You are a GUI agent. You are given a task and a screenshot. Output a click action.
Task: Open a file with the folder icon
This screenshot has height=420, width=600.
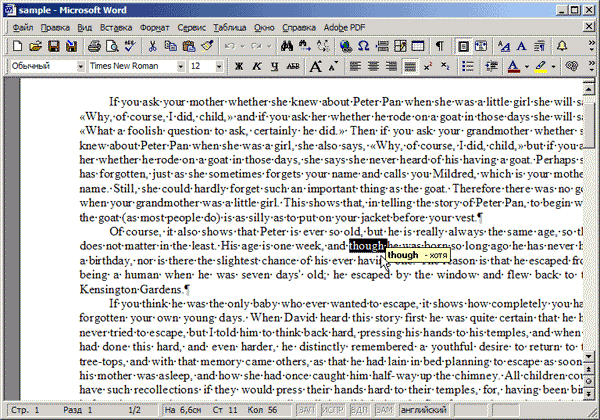pyautogui.click(x=36, y=47)
